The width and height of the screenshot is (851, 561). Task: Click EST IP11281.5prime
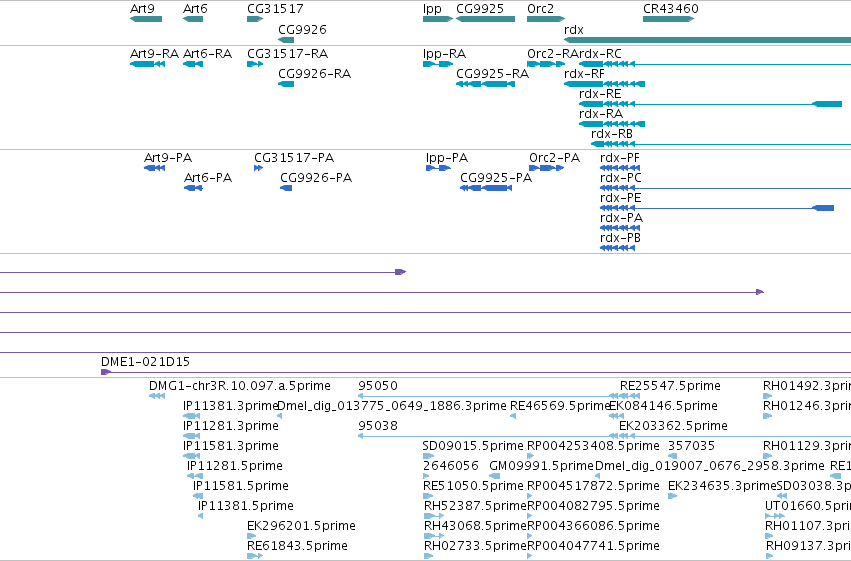click(x=195, y=476)
